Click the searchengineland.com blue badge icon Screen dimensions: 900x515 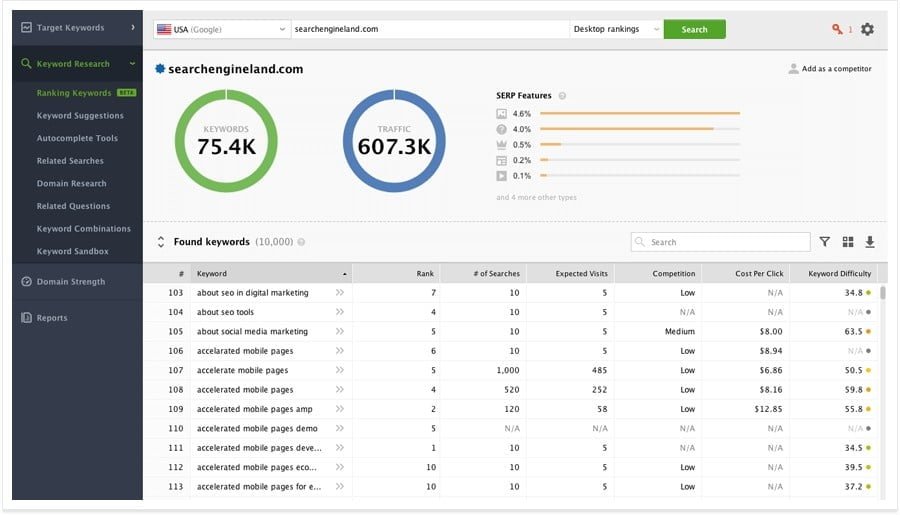[160, 69]
